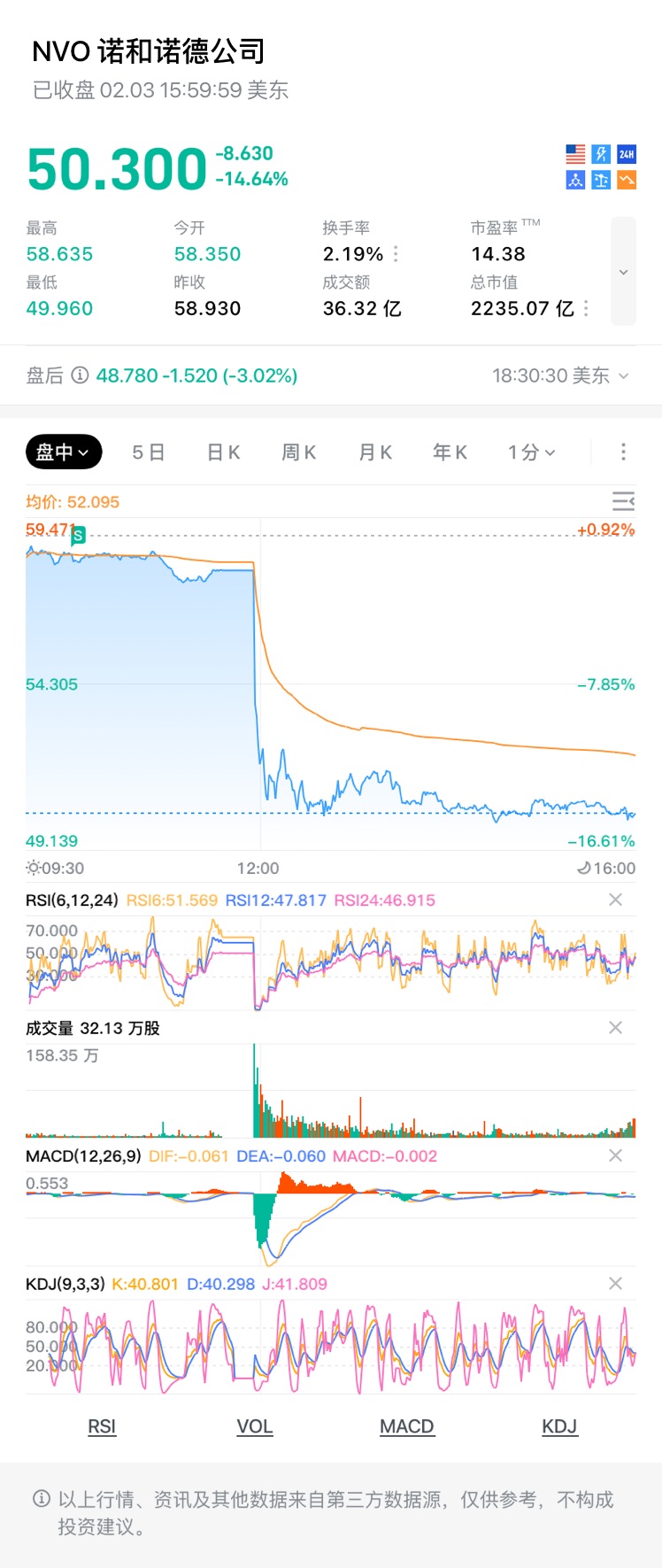Tap the lightning bolt quote icon

(601, 154)
